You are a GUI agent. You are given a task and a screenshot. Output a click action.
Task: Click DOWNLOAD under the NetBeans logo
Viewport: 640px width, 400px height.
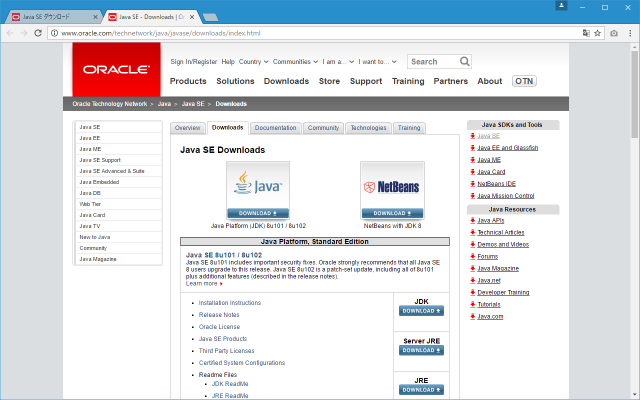coord(392,213)
